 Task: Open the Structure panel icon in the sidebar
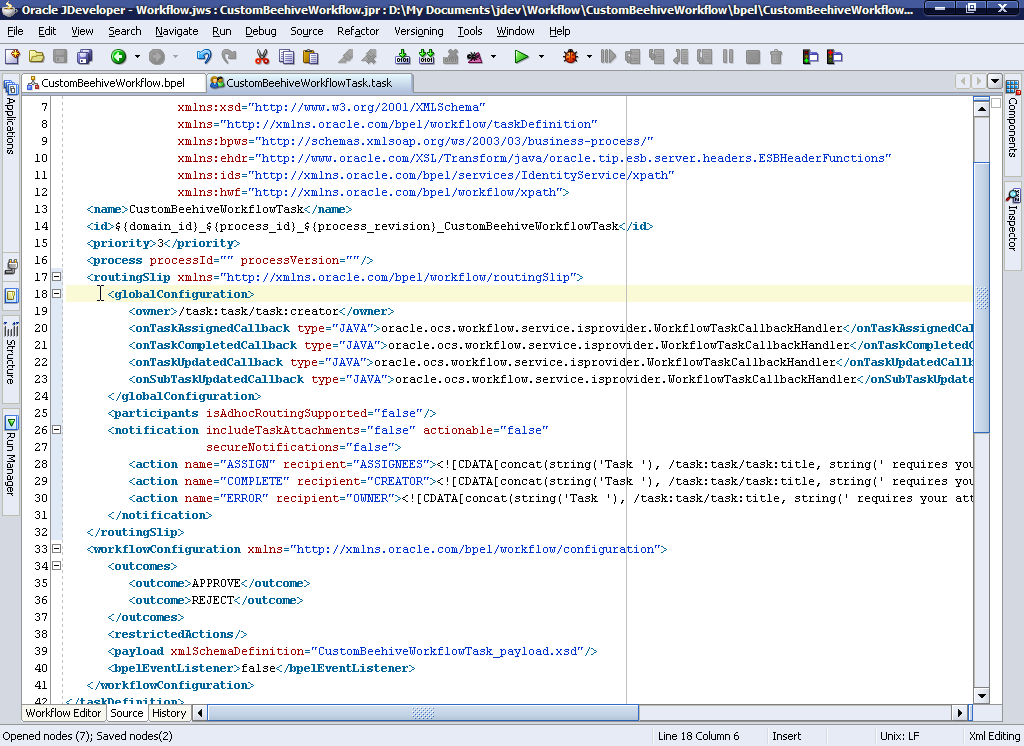(13, 330)
